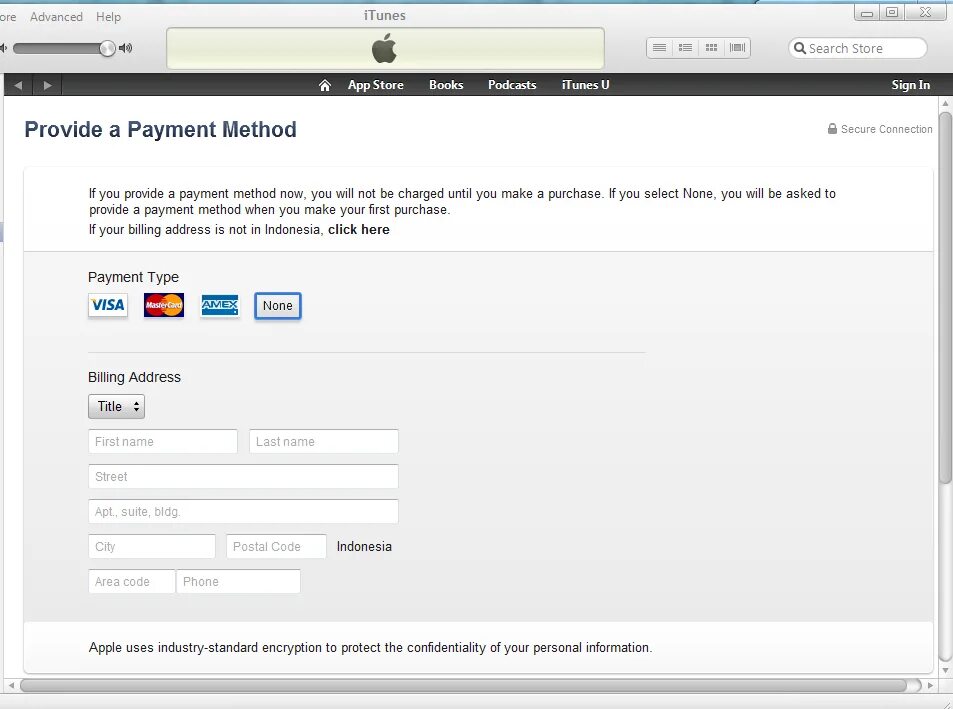Open the Podcasts tab

click(x=512, y=85)
